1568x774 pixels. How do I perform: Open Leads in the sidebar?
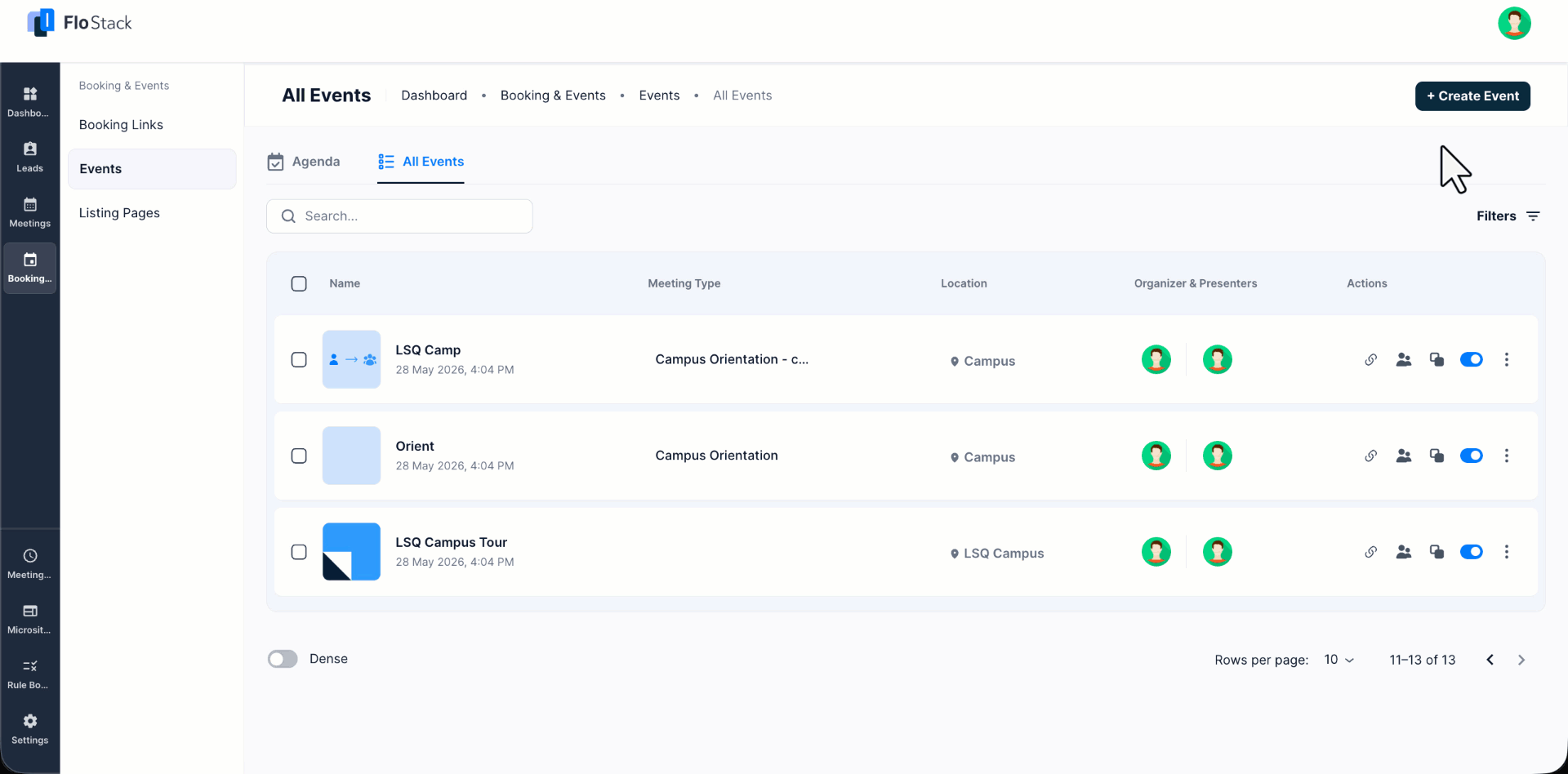click(x=30, y=157)
